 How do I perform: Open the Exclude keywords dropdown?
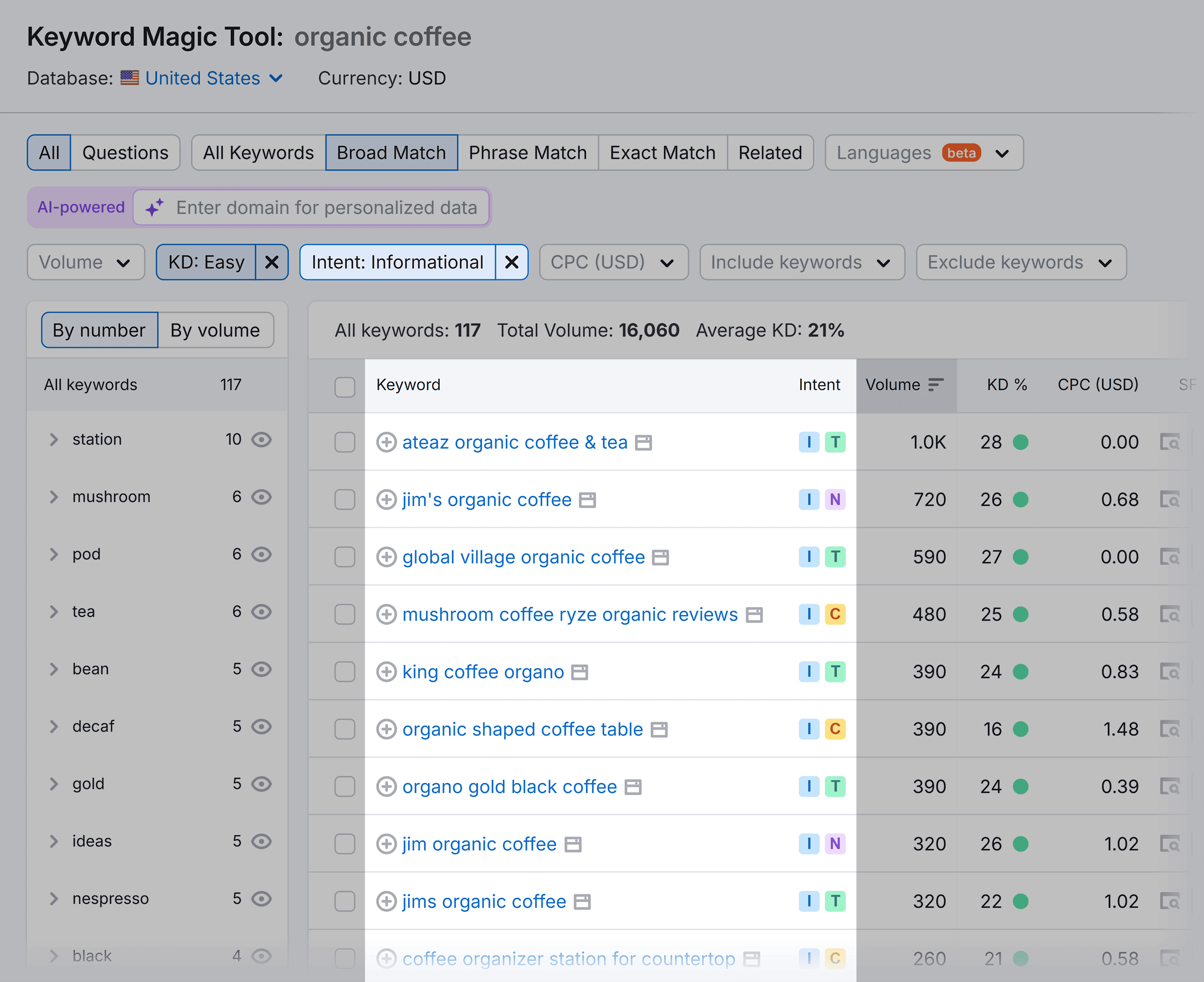[x=1021, y=263]
